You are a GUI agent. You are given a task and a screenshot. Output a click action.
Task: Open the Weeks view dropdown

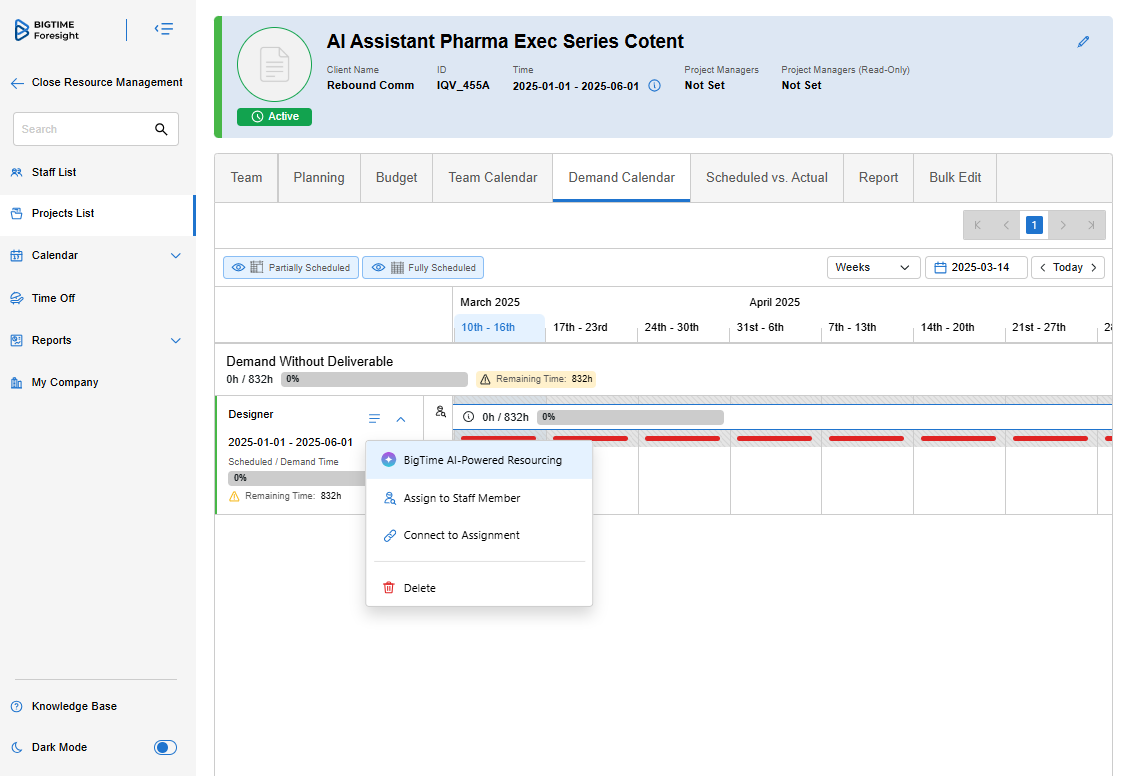tap(873, 268)
